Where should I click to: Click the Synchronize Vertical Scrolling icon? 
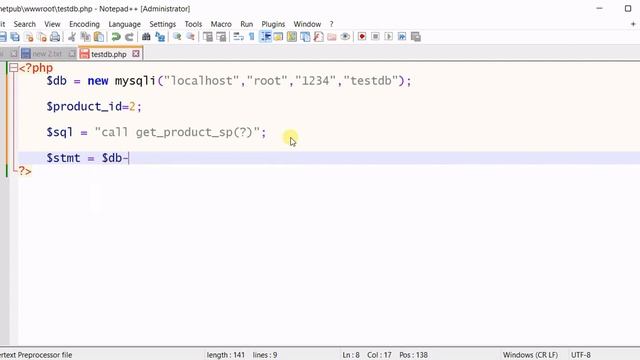208,37
